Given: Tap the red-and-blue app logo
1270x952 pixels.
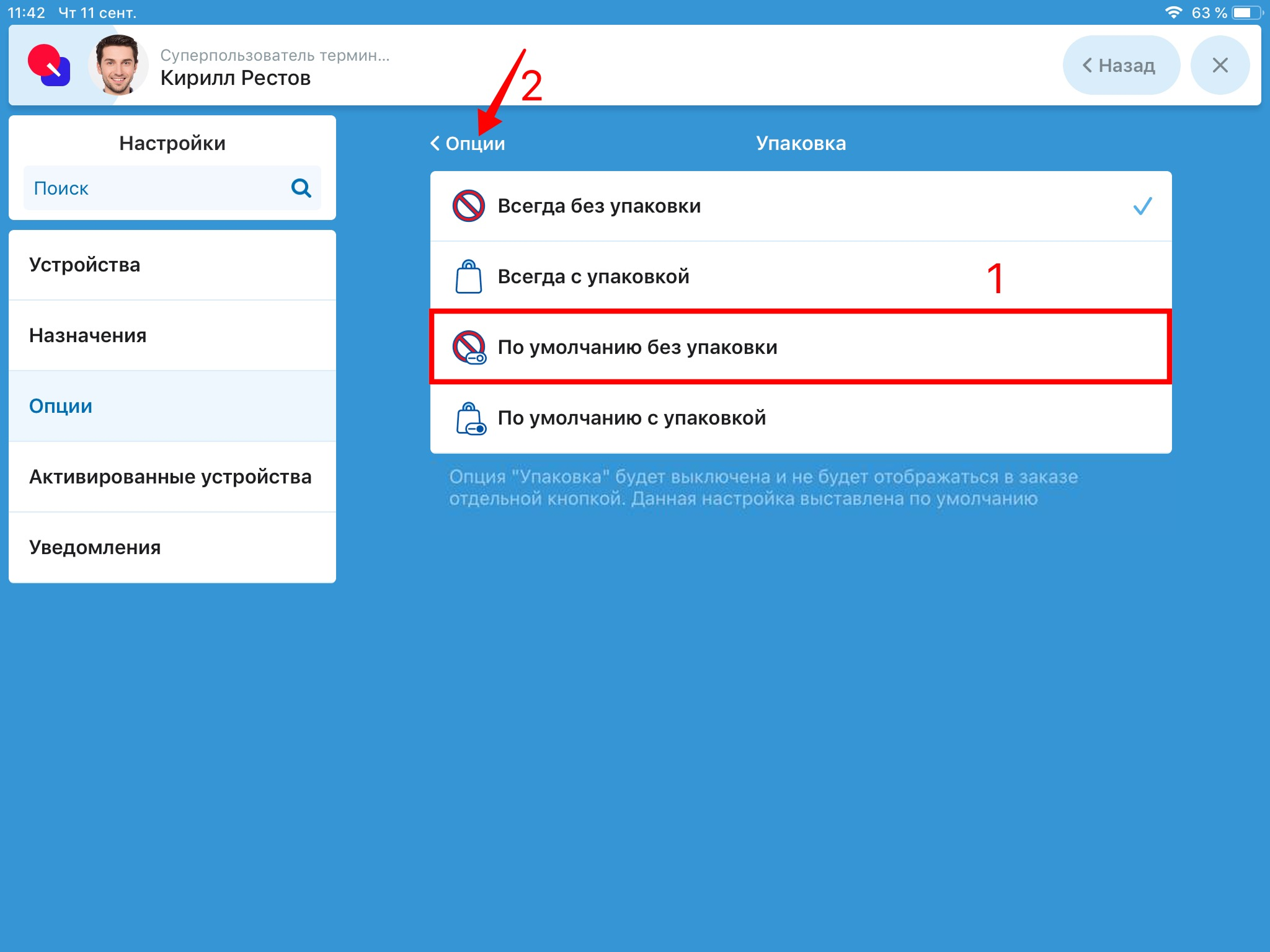Looking at the screenshot, I should (x=49, y=65).
